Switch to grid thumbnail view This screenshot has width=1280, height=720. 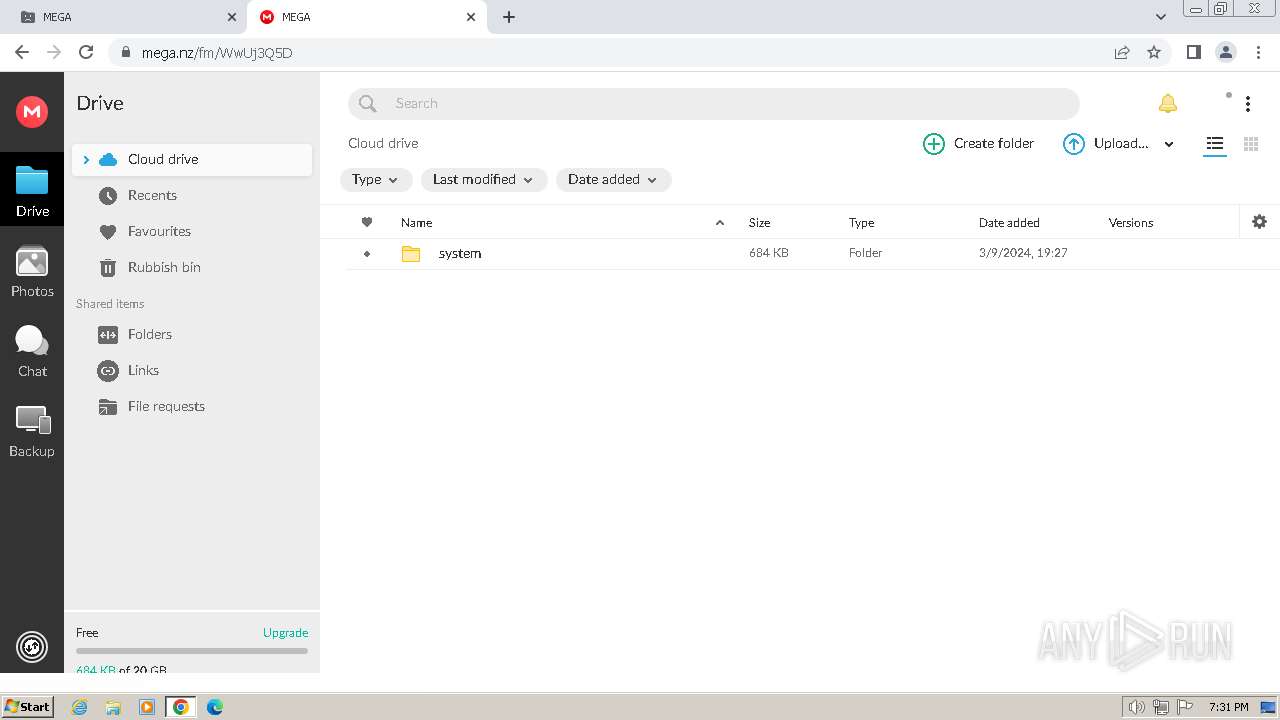1250,144
